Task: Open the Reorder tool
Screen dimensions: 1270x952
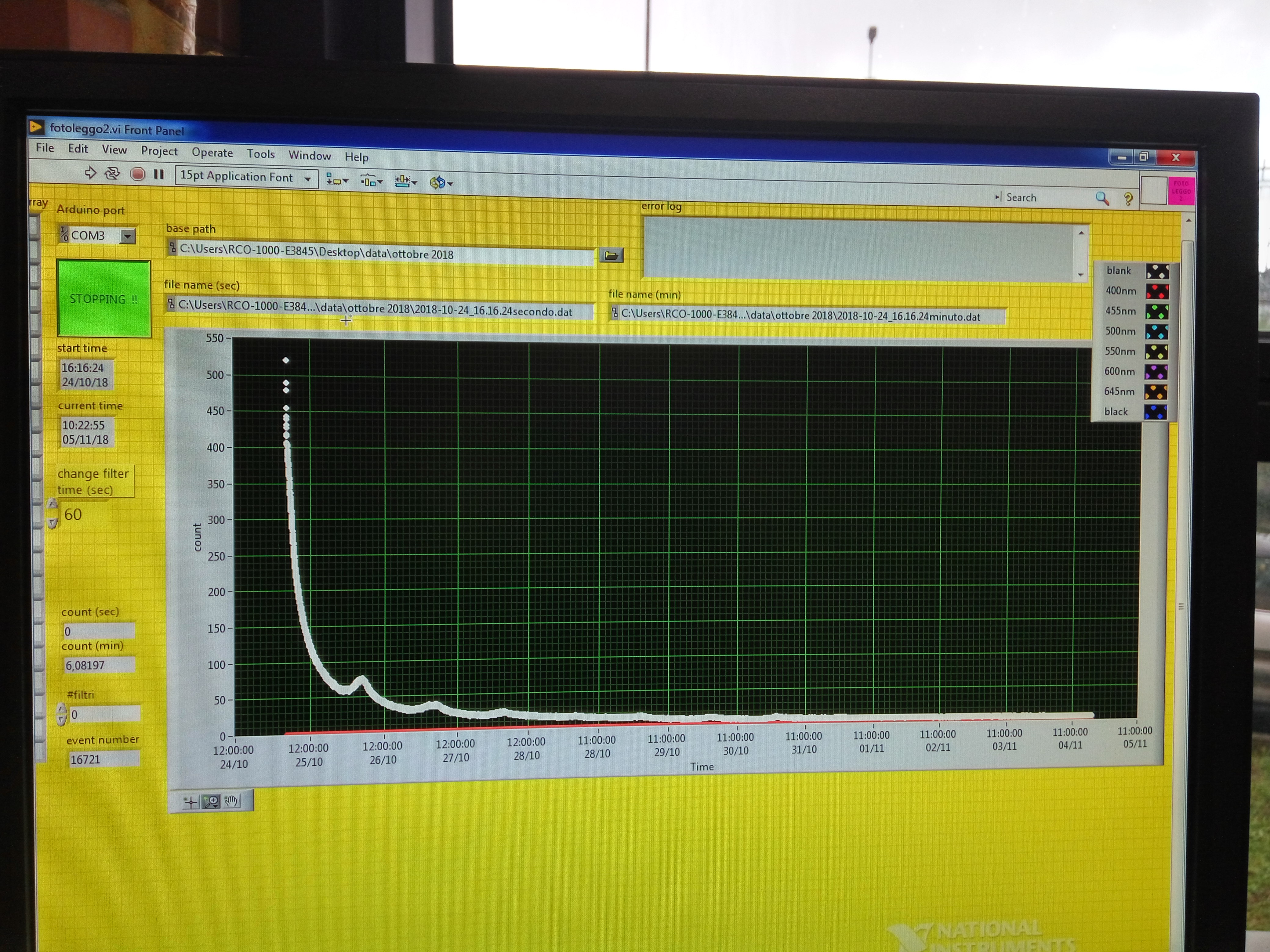Action: pyautogui.click(x=440, y=182)
